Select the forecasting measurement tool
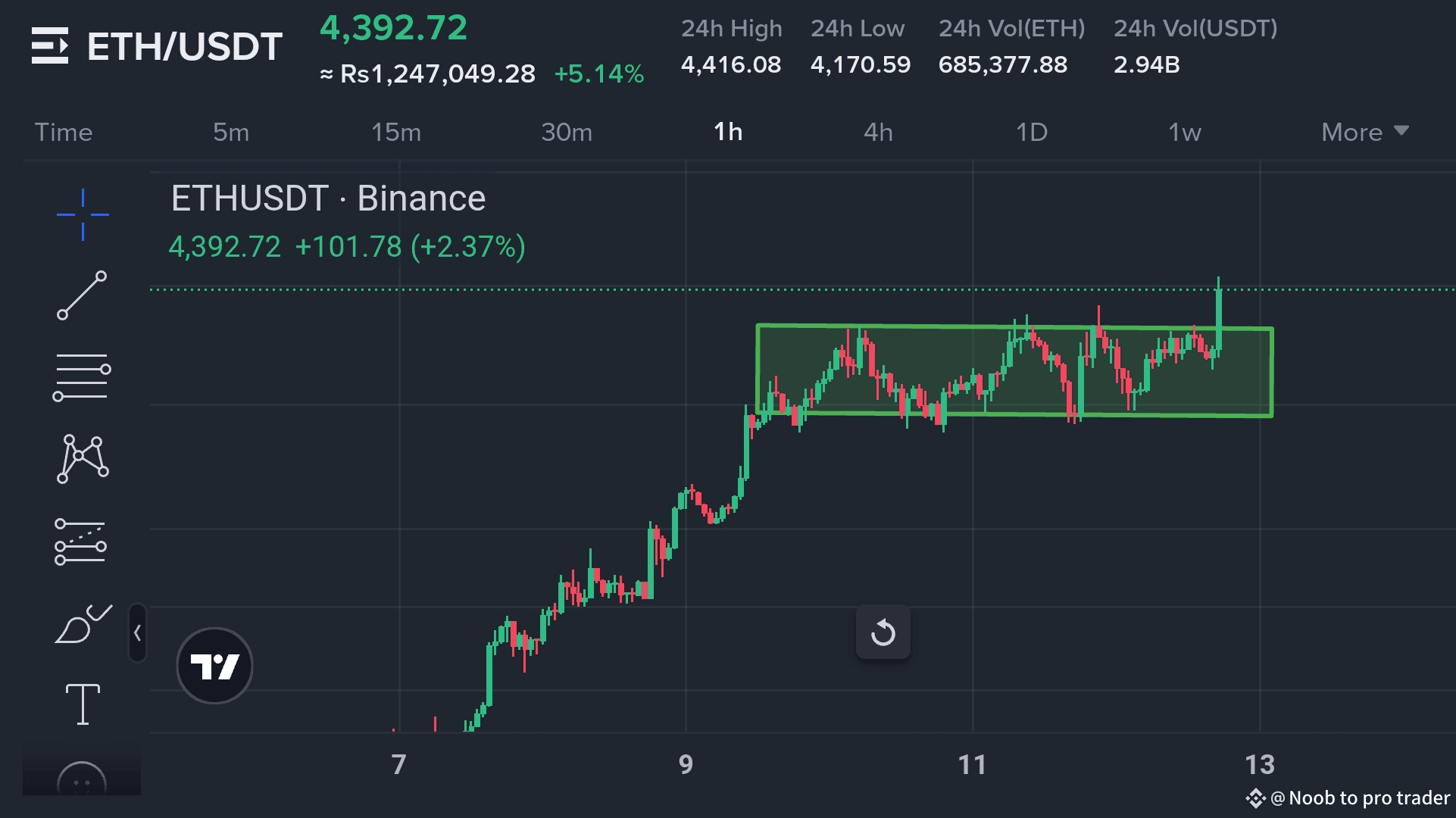 (80, 542)
